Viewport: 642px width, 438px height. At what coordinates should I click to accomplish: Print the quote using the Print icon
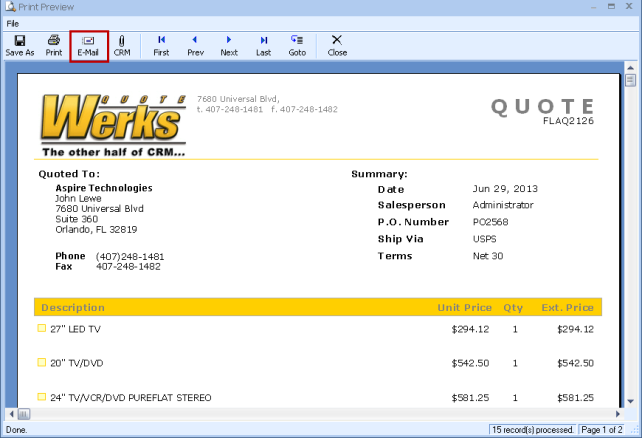click(54, 45)
